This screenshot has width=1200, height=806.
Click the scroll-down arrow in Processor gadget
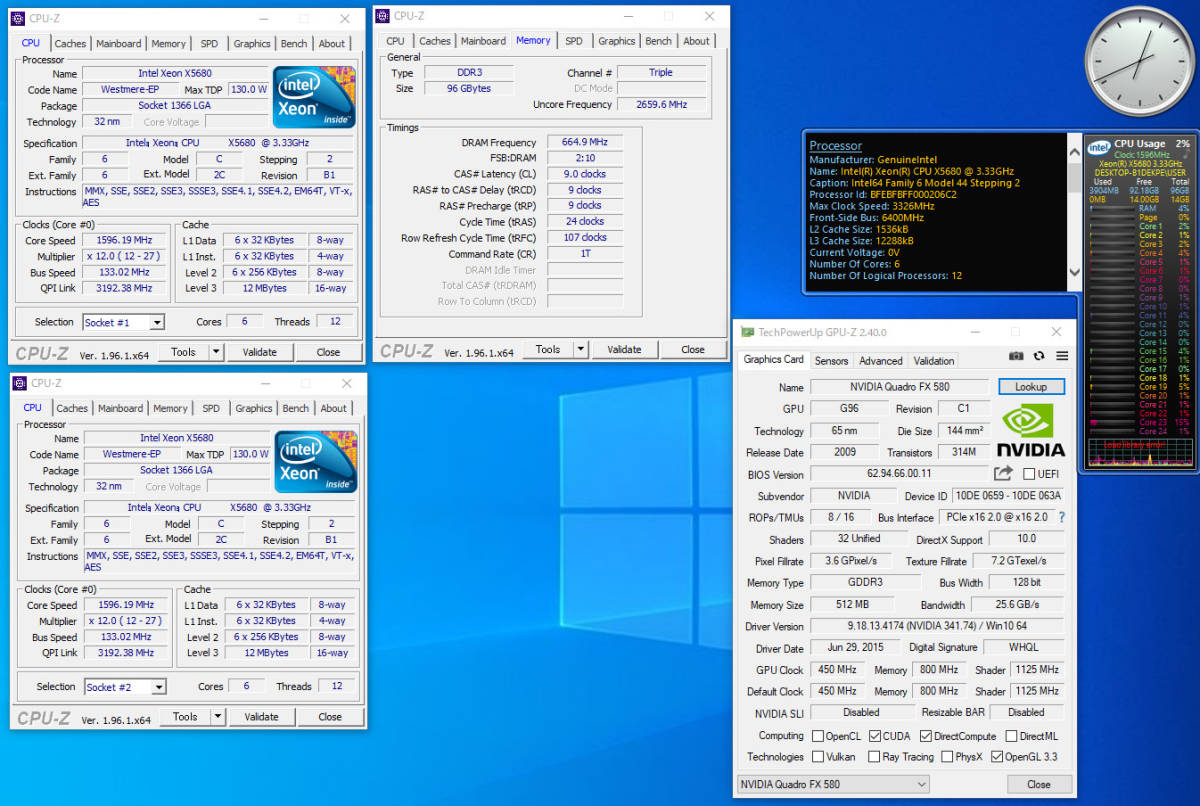click(1075, 272)
